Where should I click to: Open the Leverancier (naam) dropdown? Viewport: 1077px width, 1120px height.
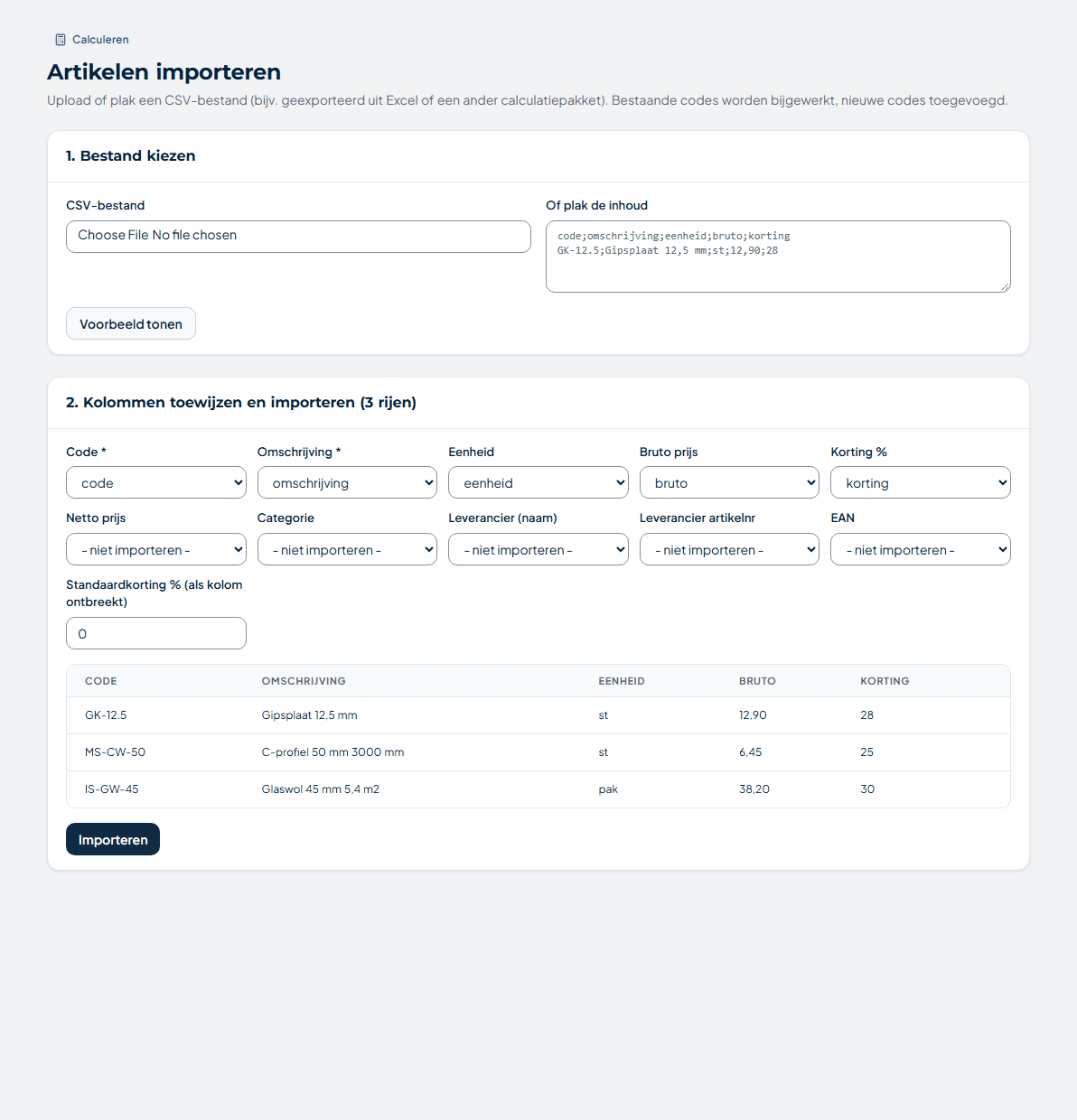point(538,549)
